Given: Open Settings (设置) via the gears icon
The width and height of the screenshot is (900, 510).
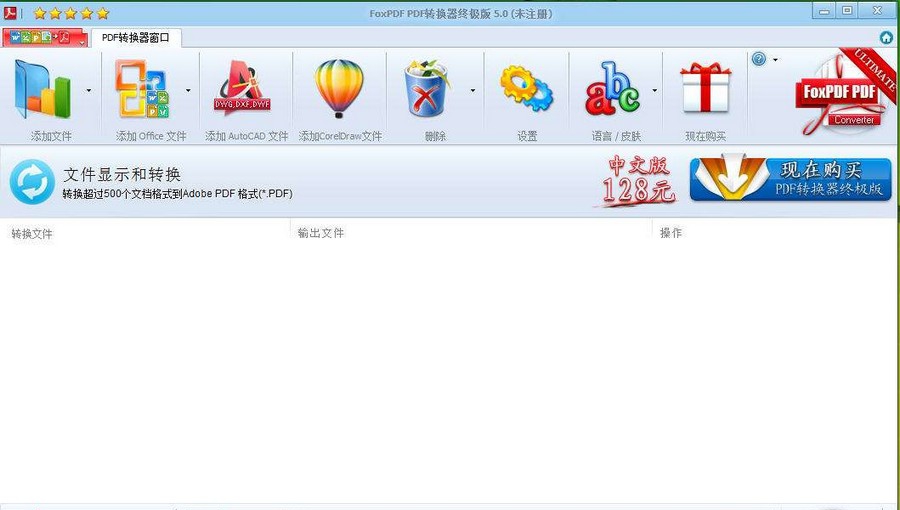Looking at the screenshot, I should [526, 89].
